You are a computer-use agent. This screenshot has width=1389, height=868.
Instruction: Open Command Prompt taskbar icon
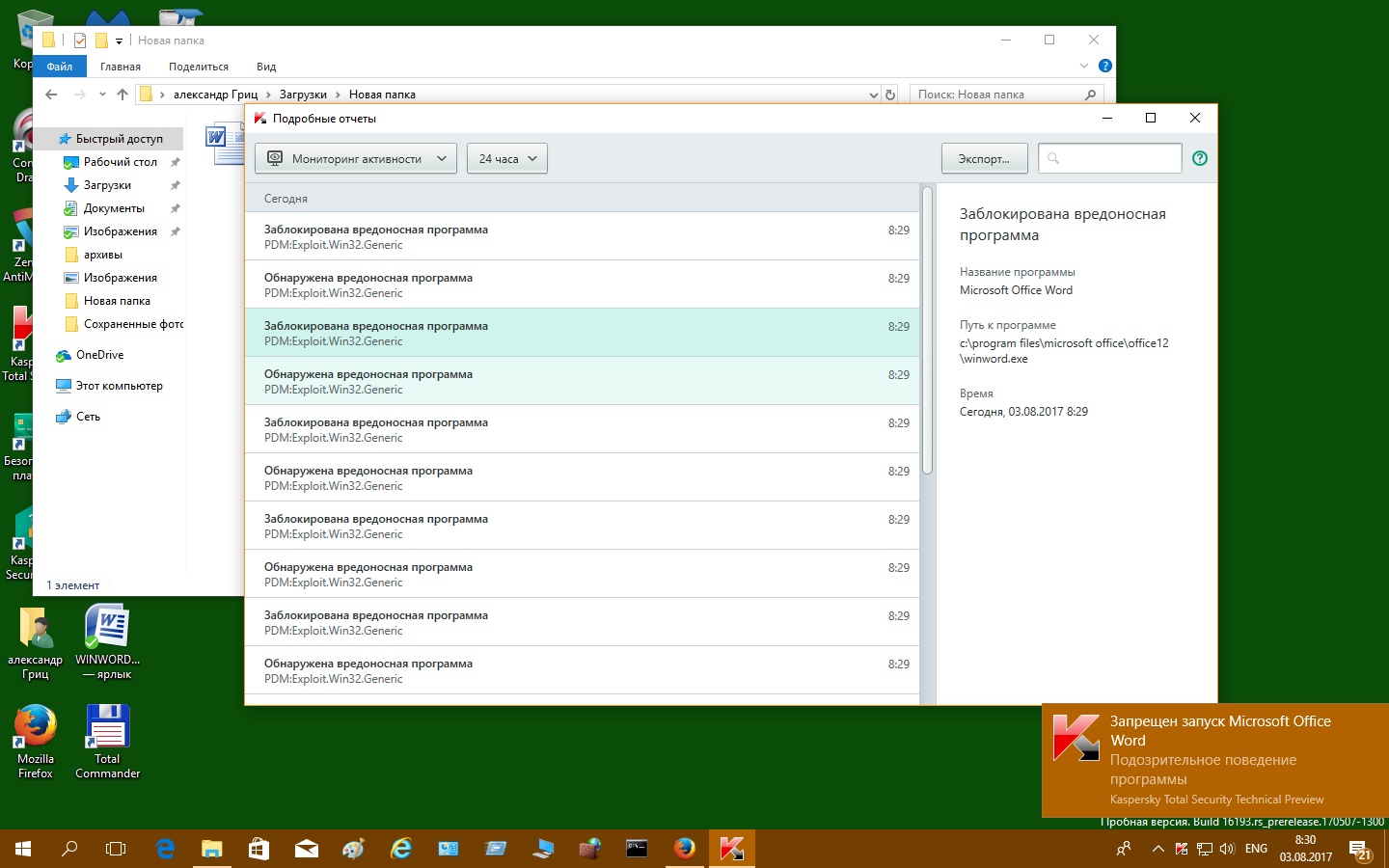pyautogui.click(x=637, y=849)
